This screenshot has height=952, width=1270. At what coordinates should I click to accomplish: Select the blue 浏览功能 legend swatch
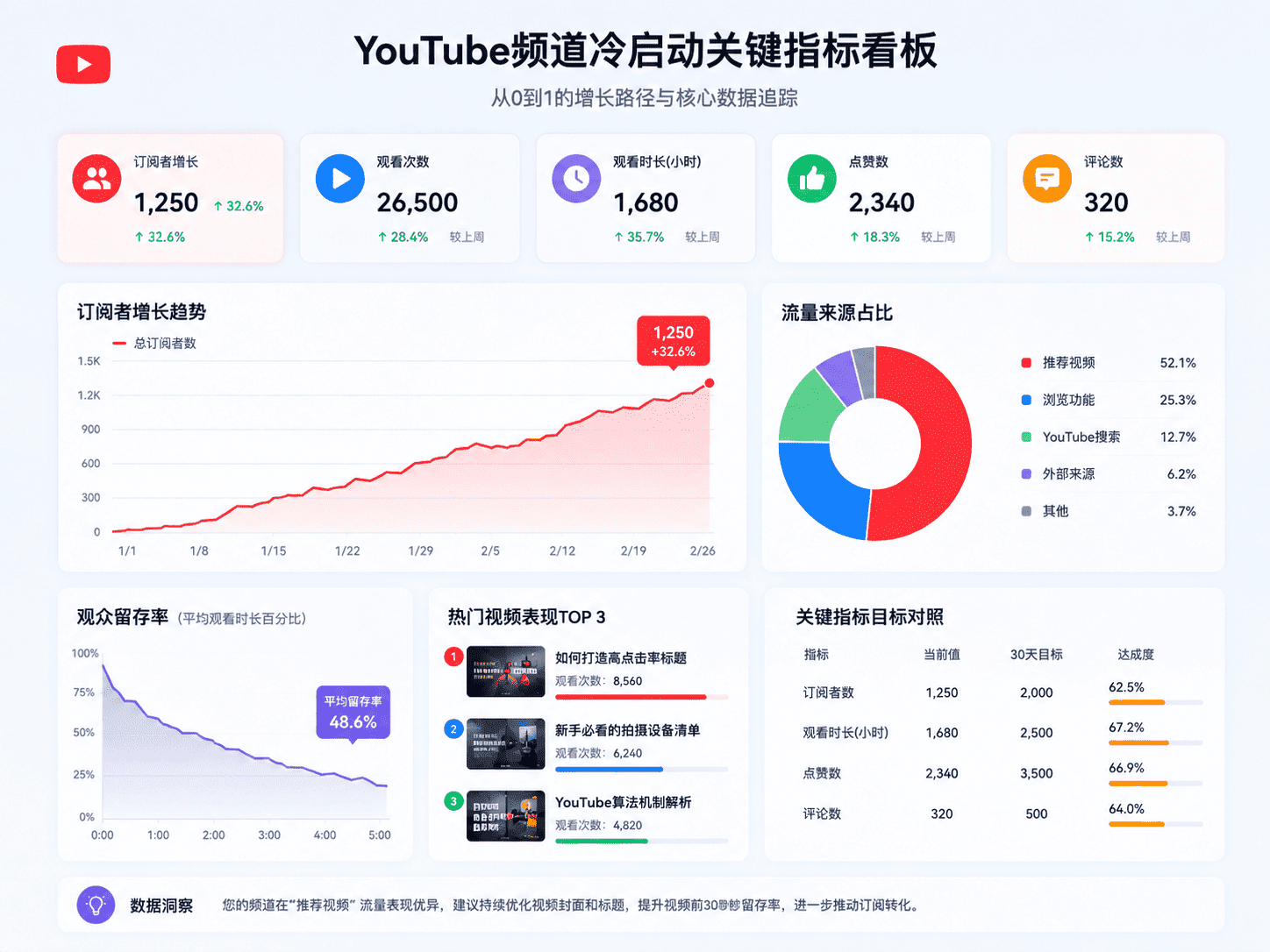[1026, 400]
